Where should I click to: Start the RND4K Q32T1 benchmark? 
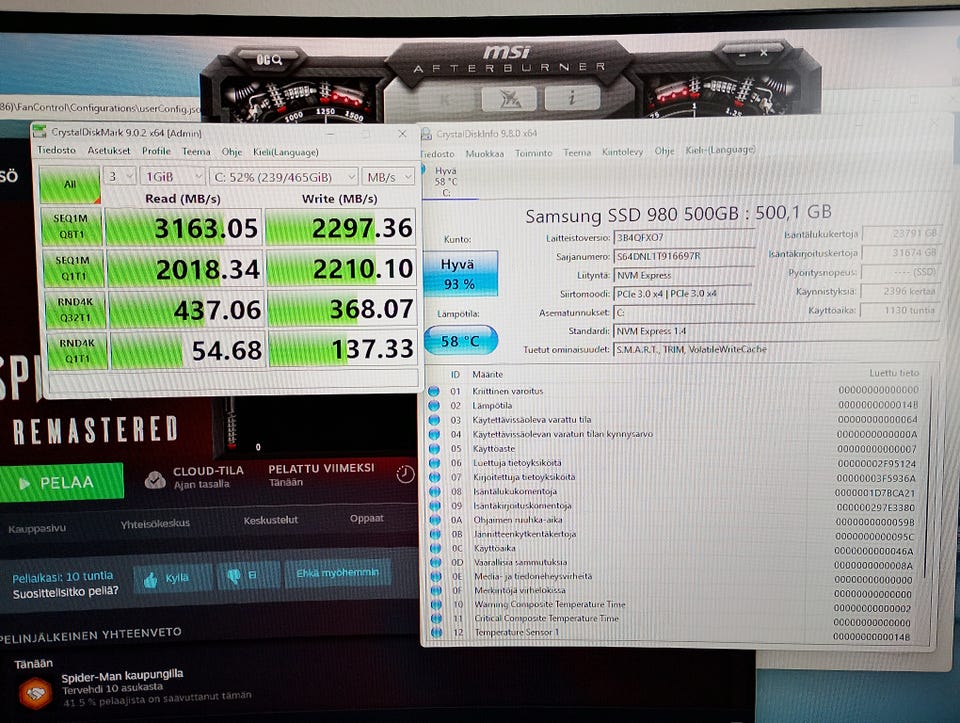[75, 309]
